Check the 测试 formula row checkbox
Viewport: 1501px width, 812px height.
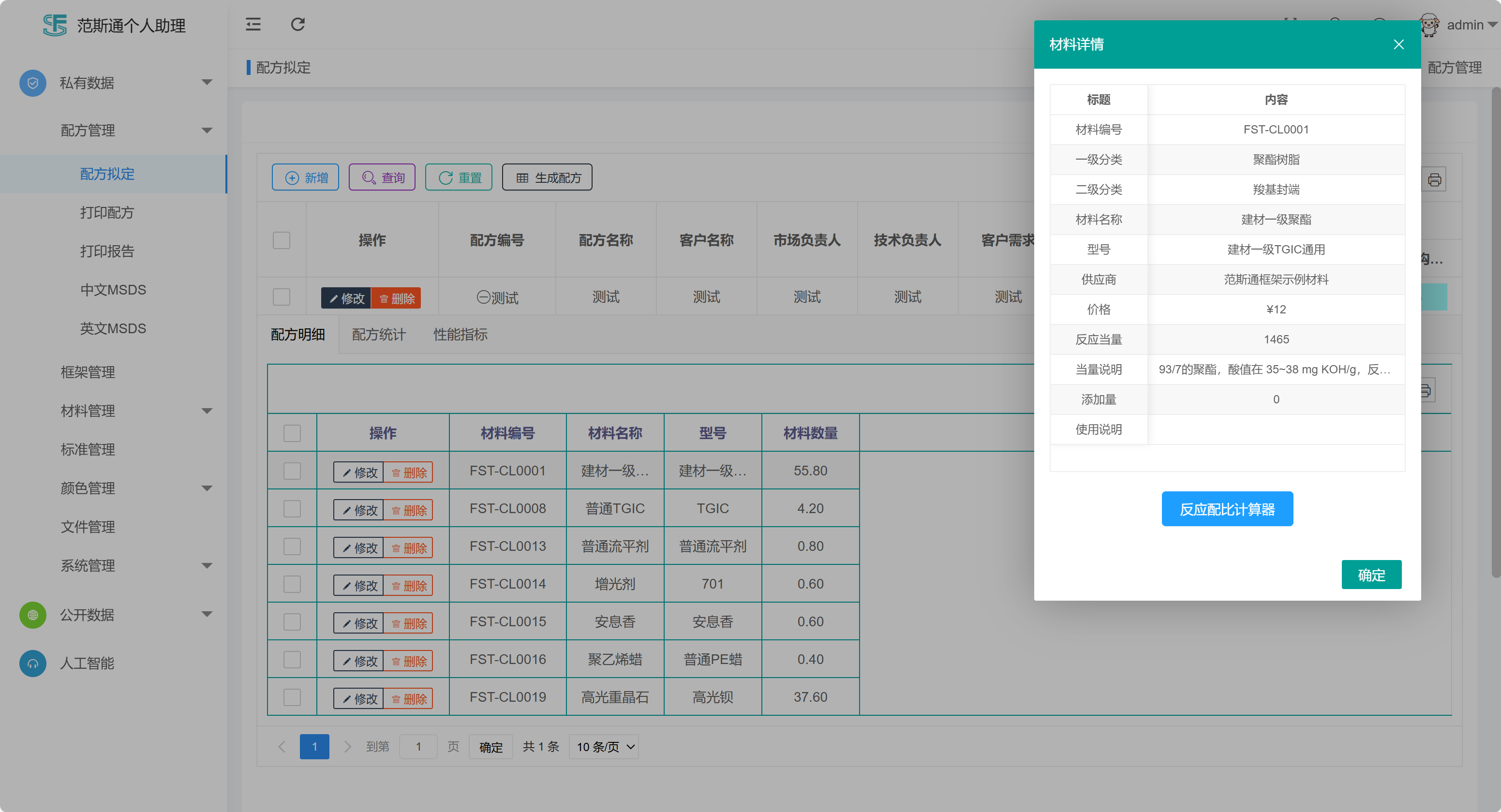pos(282,297)
